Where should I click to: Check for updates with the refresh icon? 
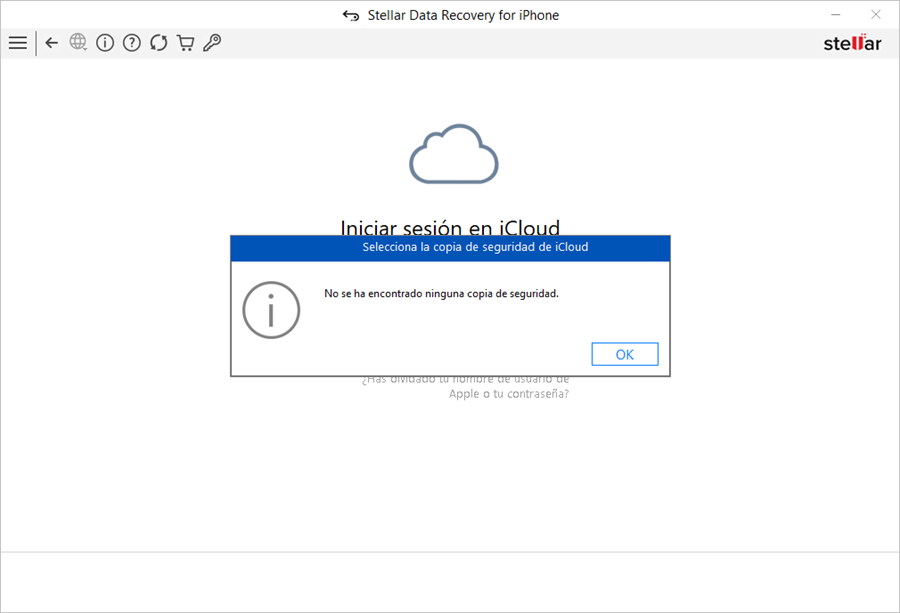(x=158, y=42)
